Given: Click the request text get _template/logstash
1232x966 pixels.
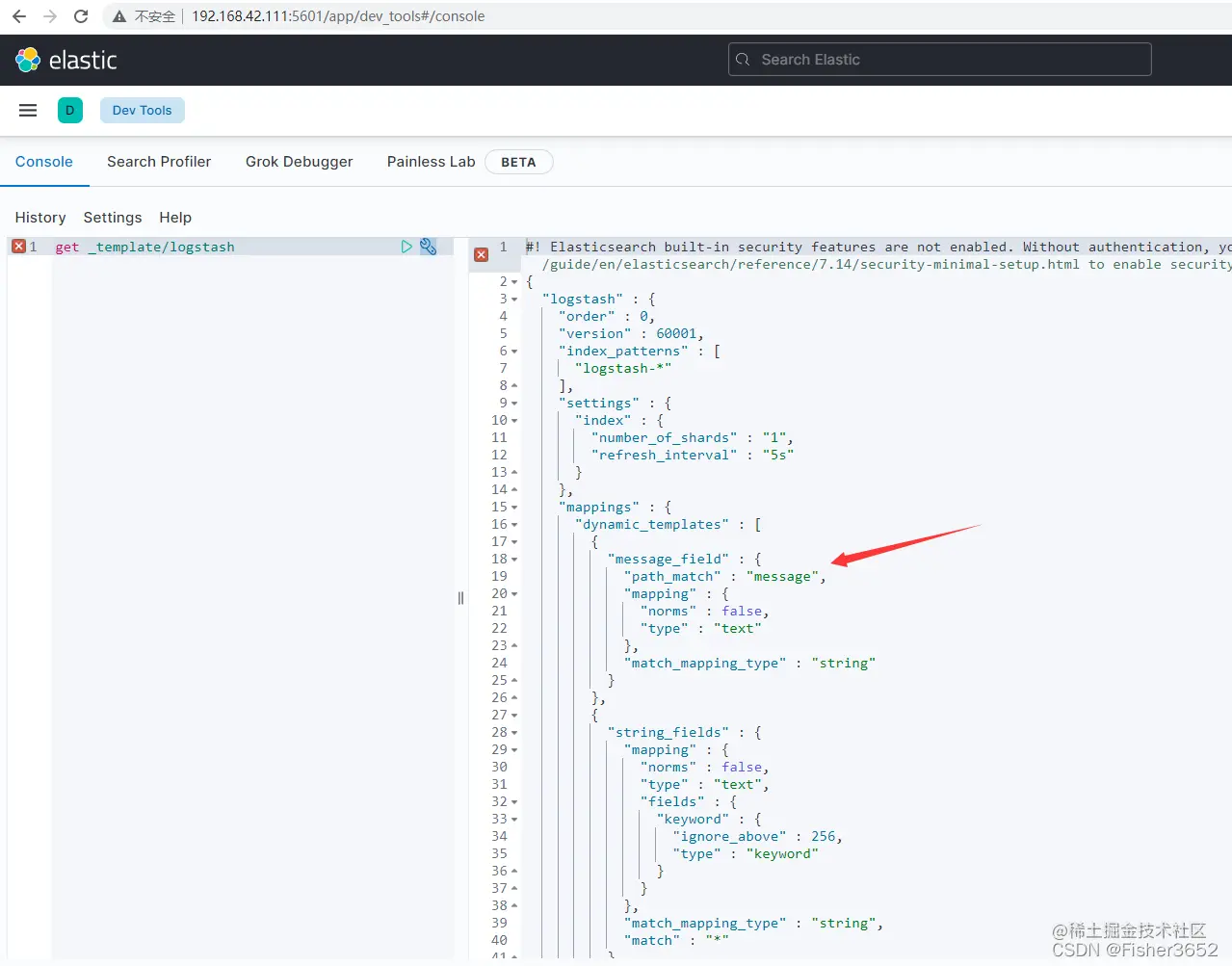Looking at the screenshot, I should tap(145, 247).
